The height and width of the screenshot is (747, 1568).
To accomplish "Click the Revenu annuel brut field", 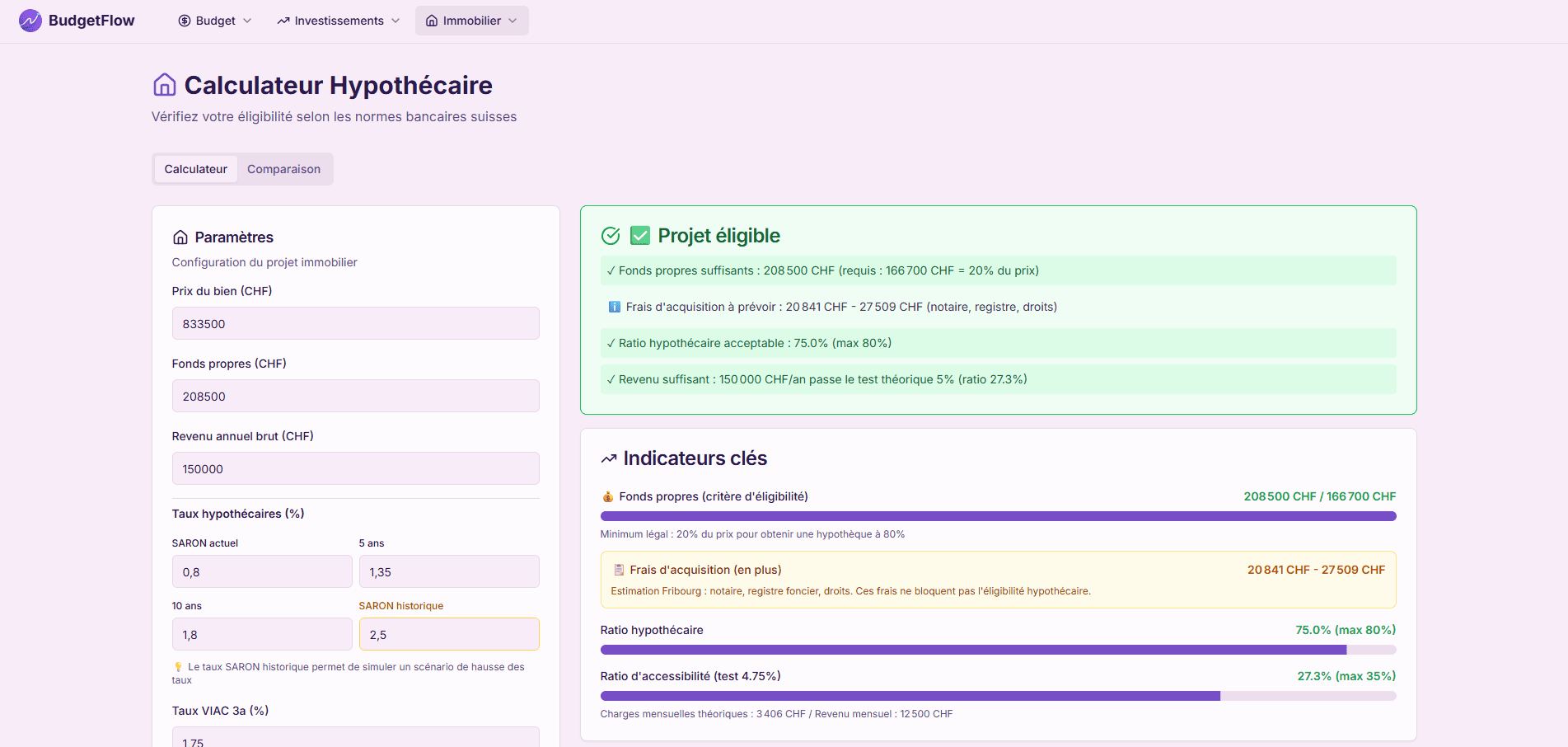I will point(356,468).
